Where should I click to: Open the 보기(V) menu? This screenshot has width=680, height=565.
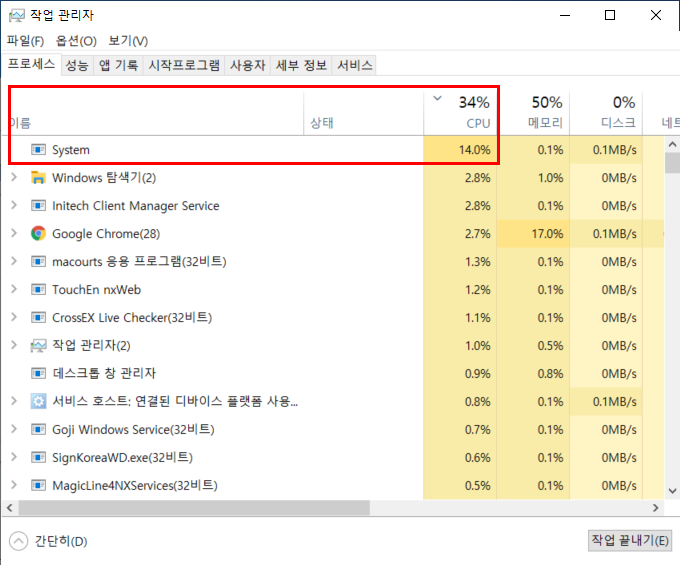pos(128,41)
